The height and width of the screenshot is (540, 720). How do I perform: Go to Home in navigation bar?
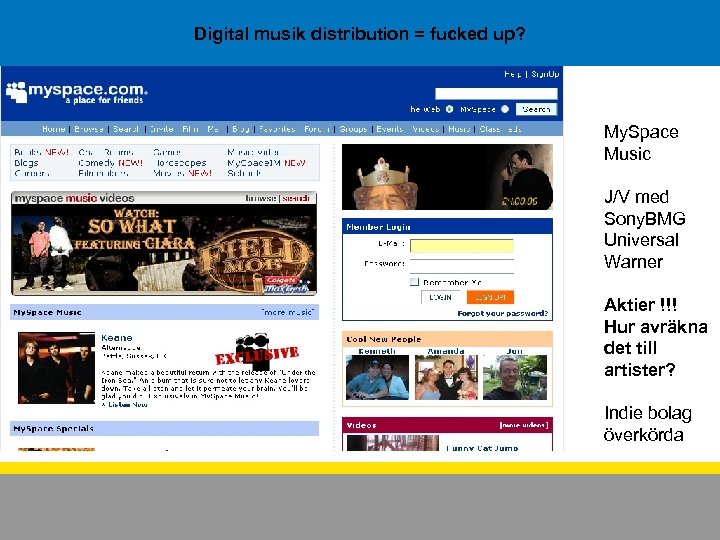click(x=53, y=129)
